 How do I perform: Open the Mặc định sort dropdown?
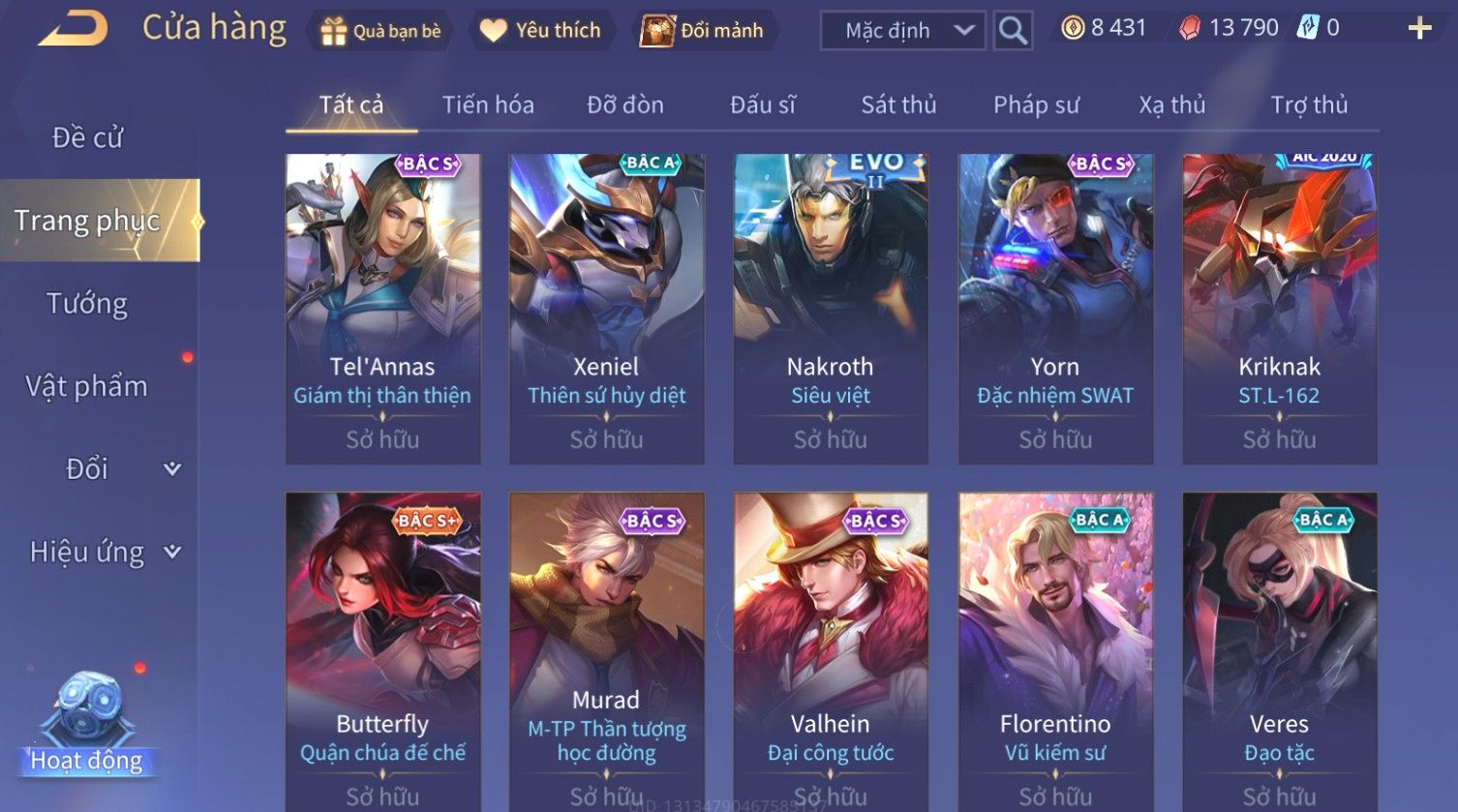(x=903, y=30)
